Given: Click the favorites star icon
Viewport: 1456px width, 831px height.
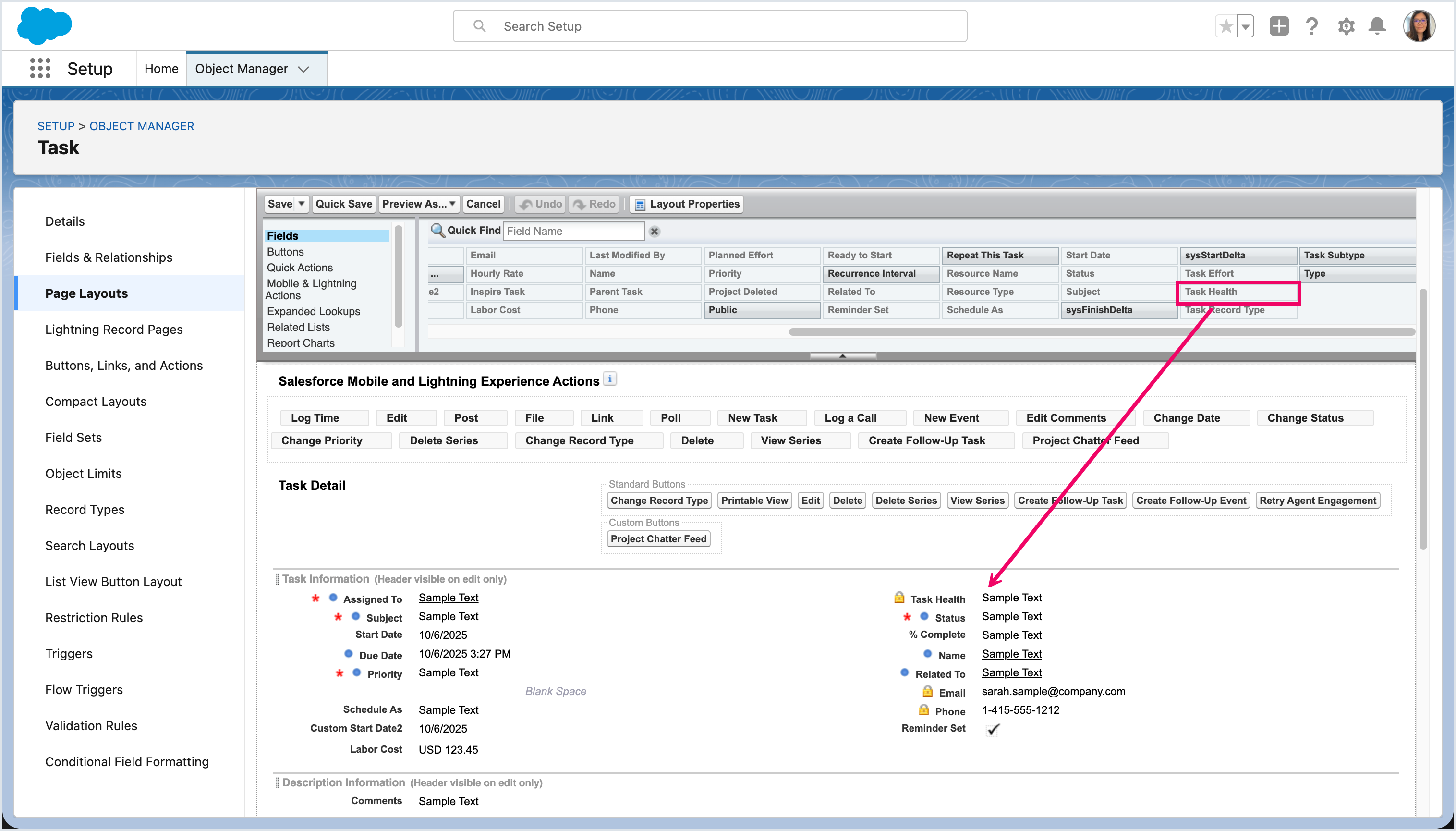Looking at the screenshot, I should [1225, 26].
